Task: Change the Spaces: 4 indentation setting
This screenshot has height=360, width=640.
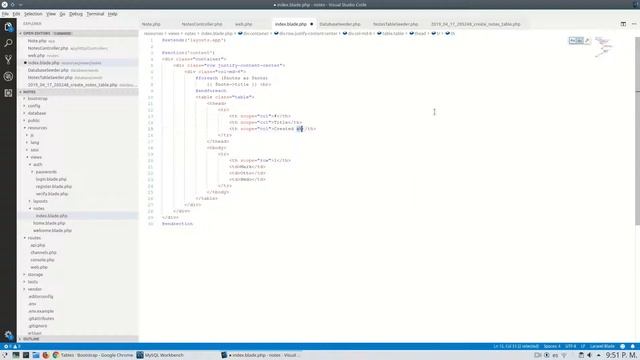Action: pyautogui.click(x=552, y=346)
